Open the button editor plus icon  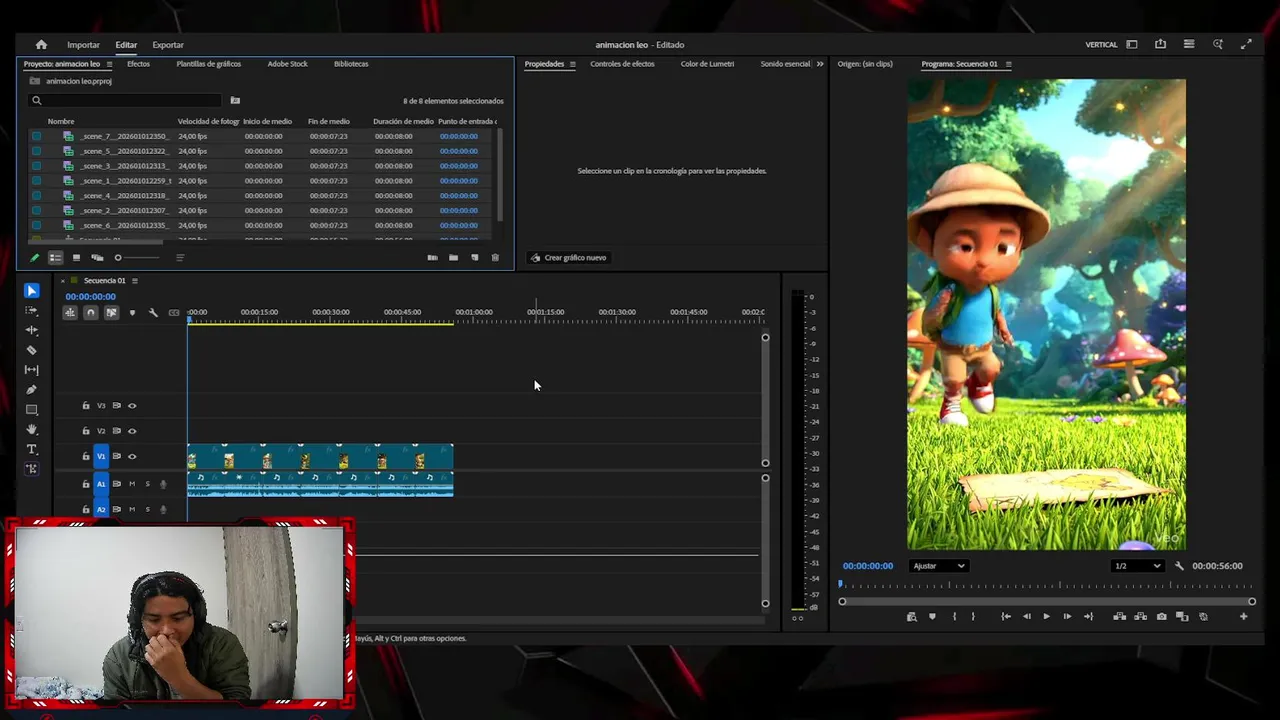(1244, 617)
